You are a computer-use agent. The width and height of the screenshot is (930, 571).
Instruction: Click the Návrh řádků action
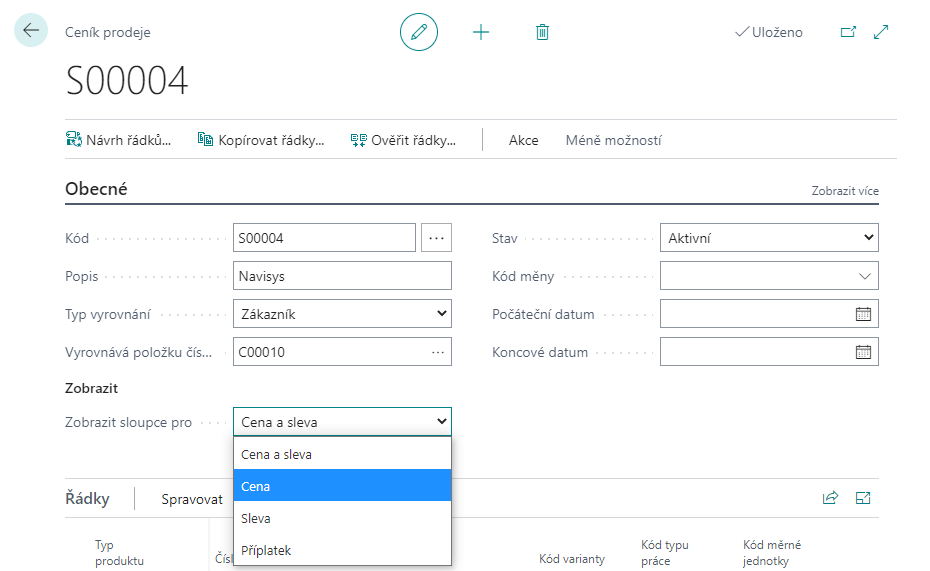coord(119,140)
